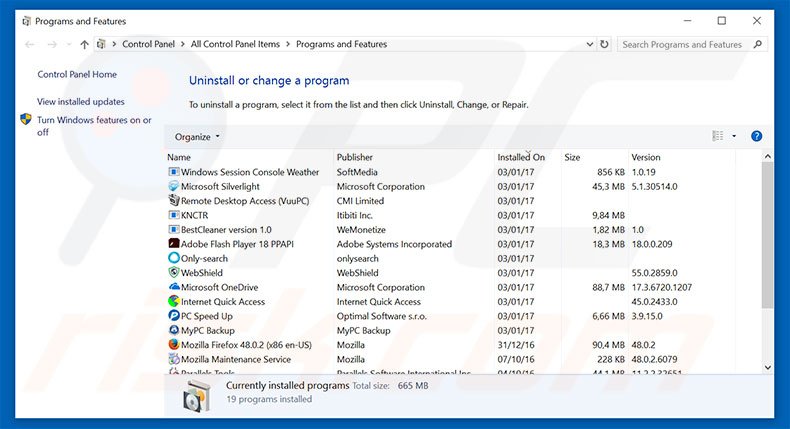This screenshot has width=790, height=429.
Task: Click the vertical scrollbar of program list
Action: click(x=767, y=240)
